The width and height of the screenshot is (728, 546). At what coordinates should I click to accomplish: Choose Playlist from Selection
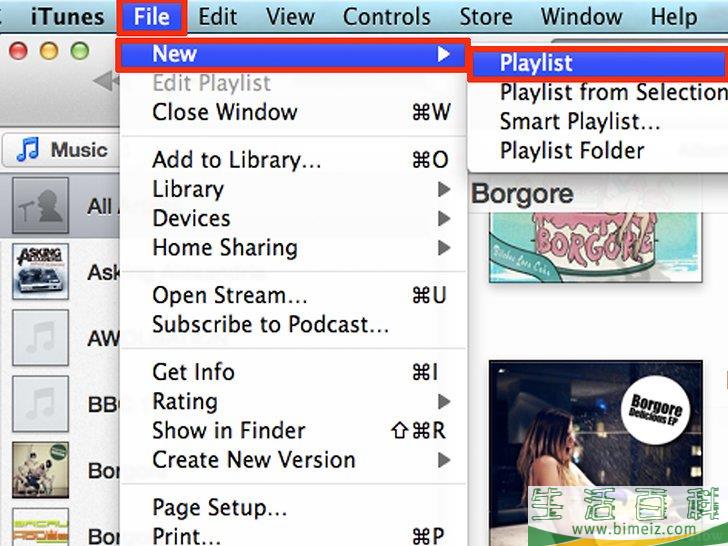coord(614,92)
